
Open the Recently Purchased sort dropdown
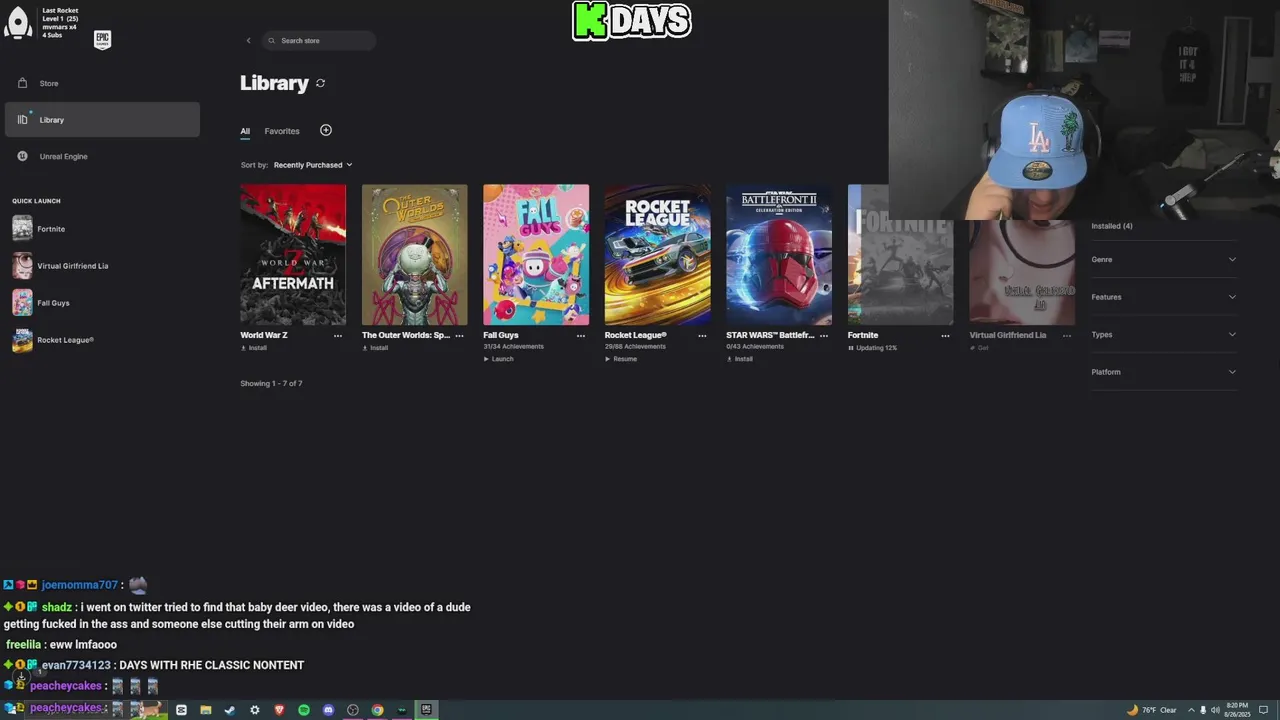(x=313, y=165)
